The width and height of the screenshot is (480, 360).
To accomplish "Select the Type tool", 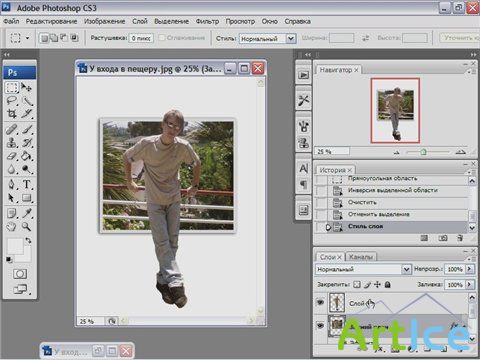I will point(27,184).
